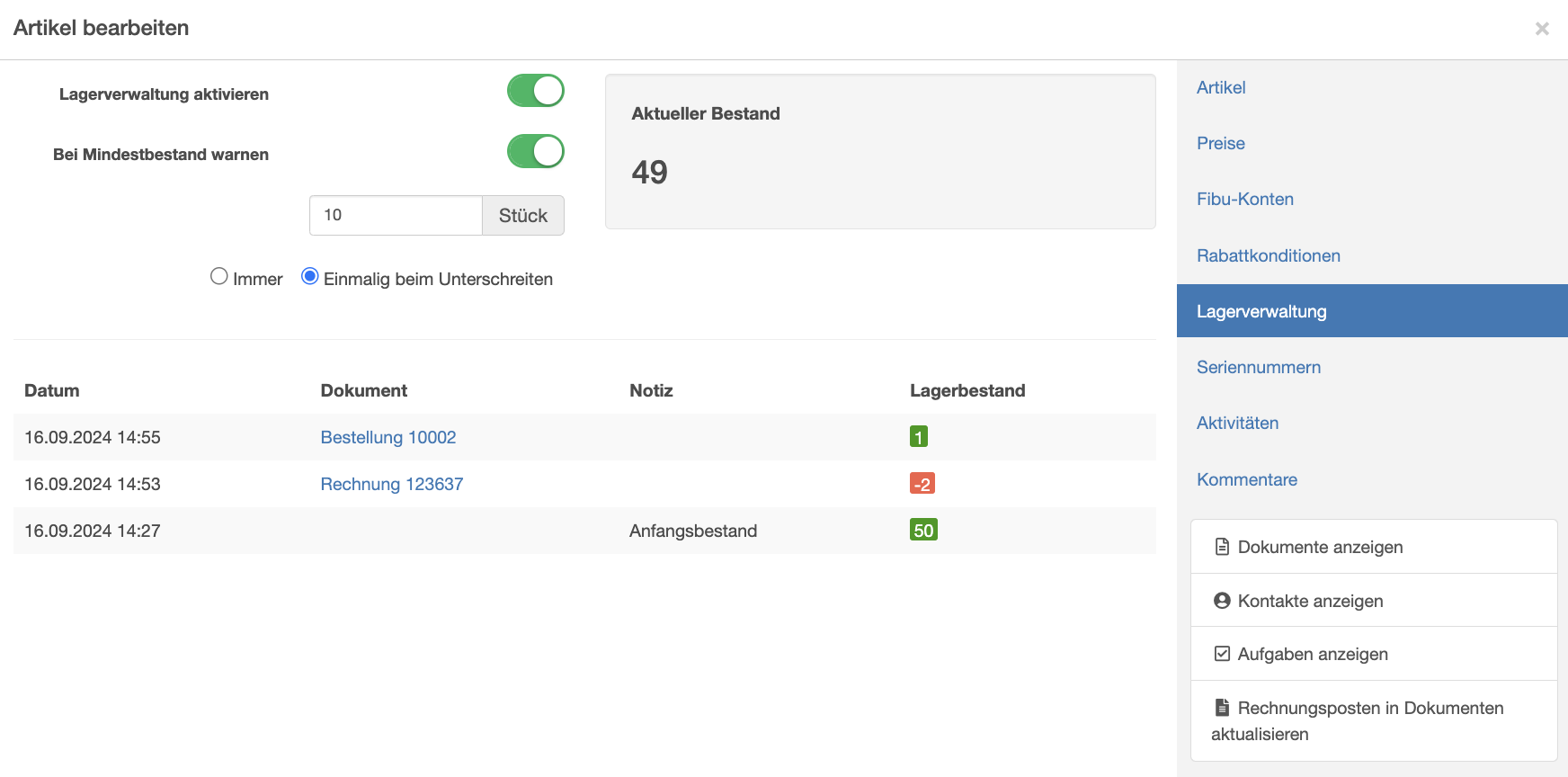The image size is (1568, 777).
Task: Switch to the Preise tab
Action: 1221,143
